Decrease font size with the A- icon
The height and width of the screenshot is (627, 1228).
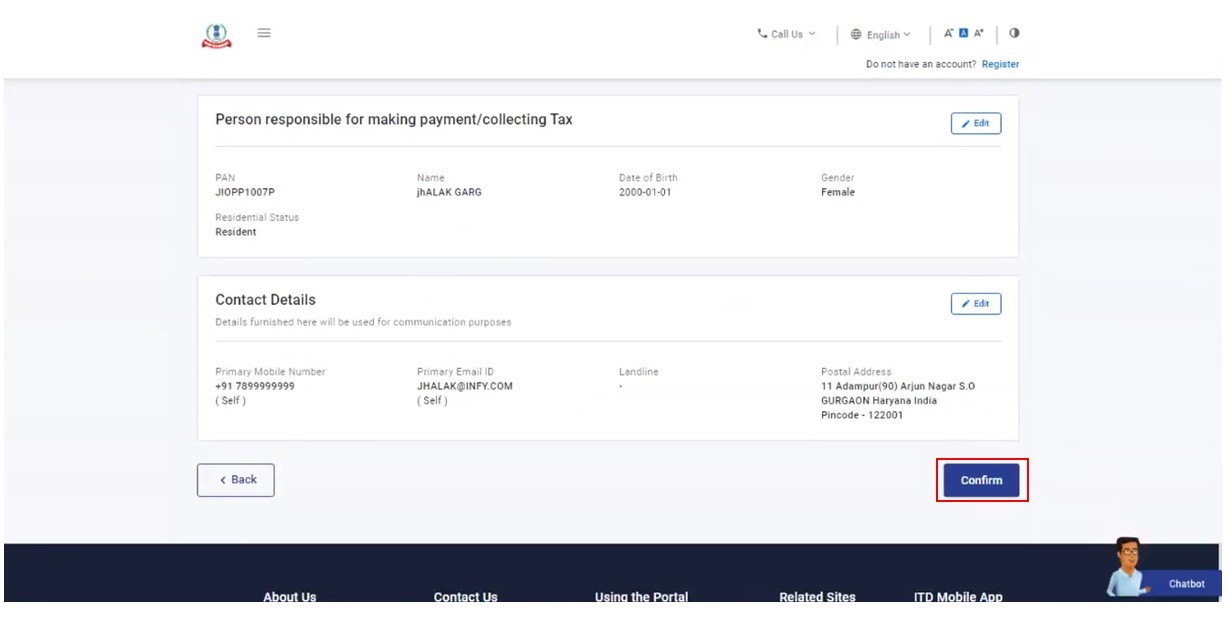tap(948, 33)
